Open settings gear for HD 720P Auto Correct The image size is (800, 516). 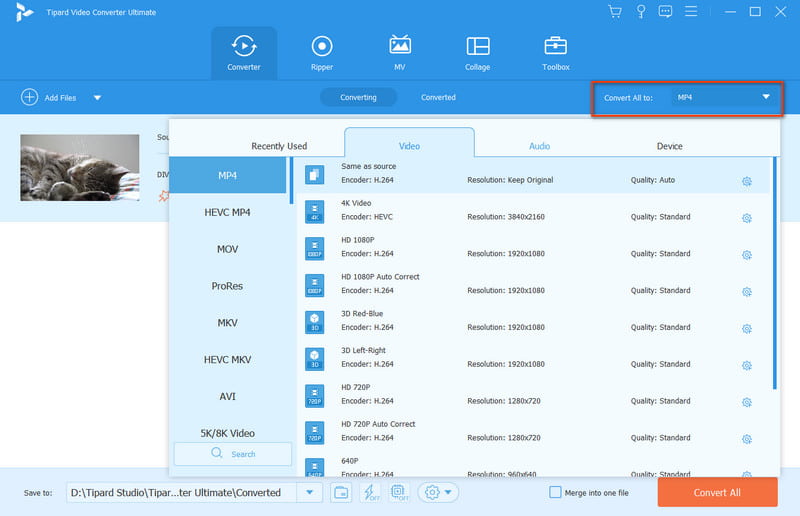(747, 439)
